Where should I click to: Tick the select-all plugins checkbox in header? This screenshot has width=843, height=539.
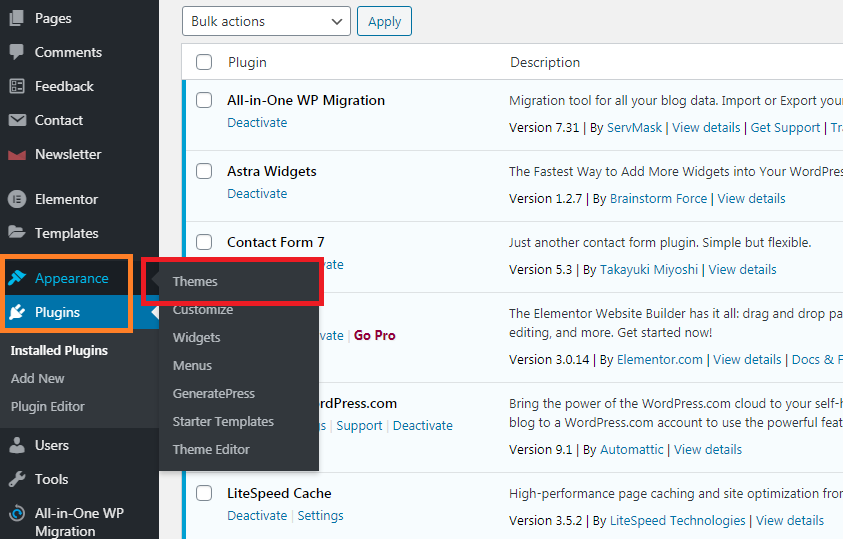pos(204,62)
